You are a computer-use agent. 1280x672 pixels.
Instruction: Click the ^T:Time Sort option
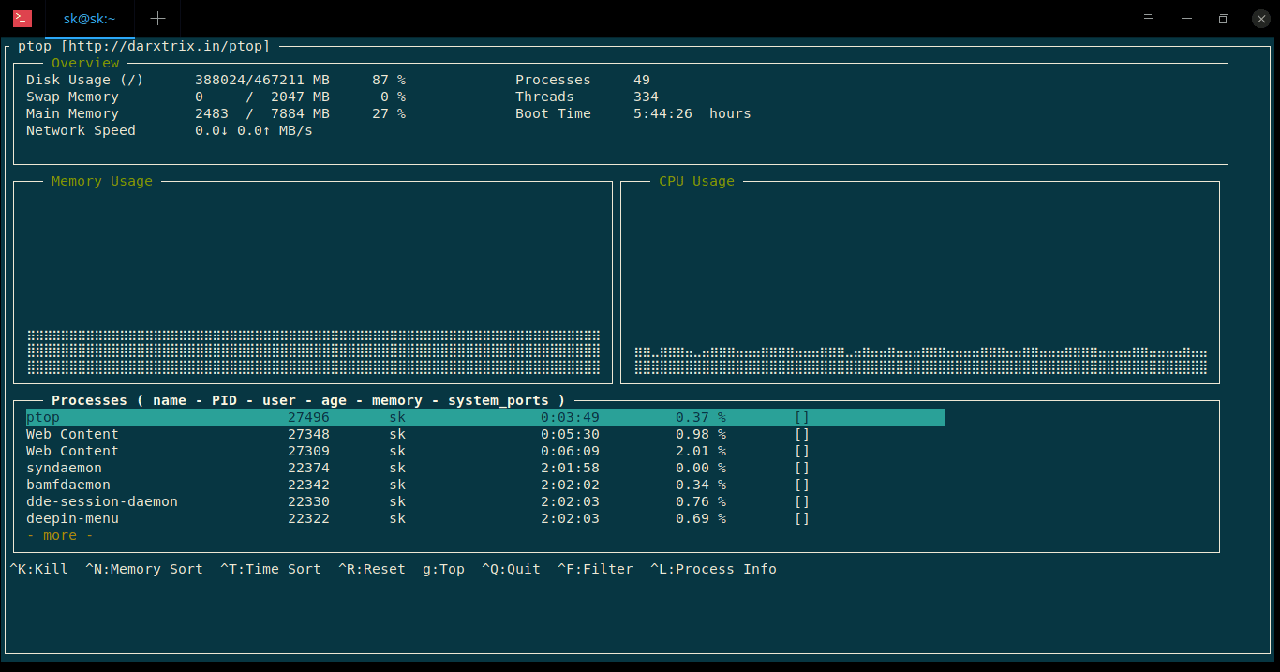click(x=271, y=569)
